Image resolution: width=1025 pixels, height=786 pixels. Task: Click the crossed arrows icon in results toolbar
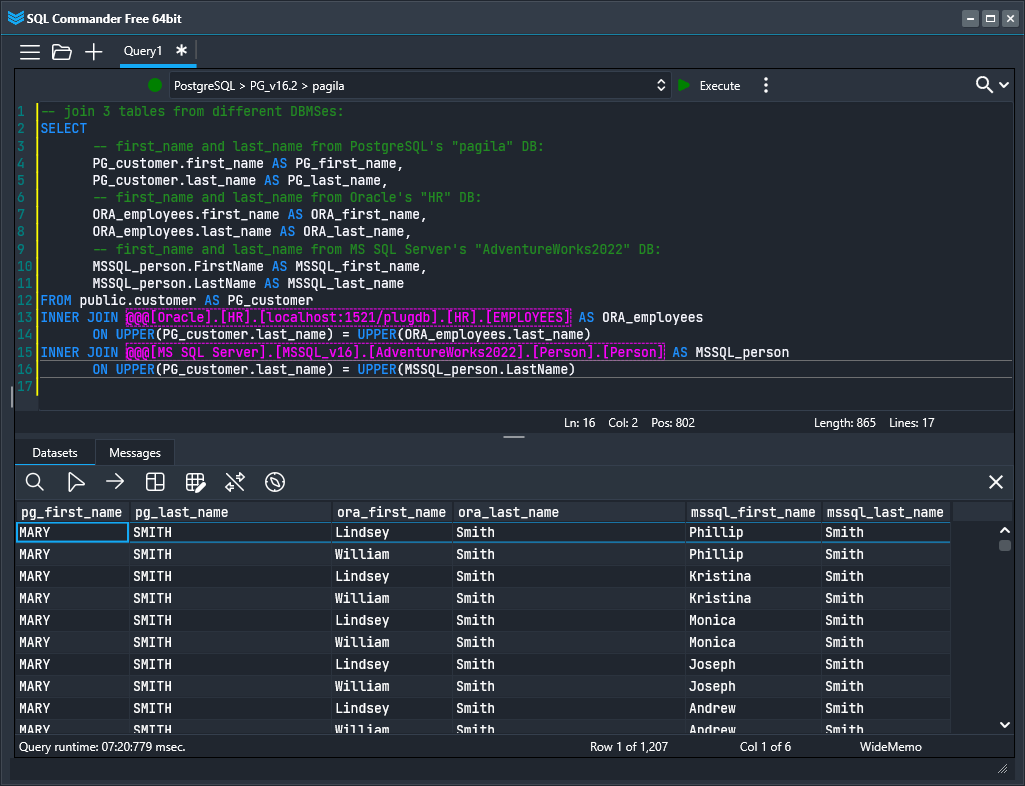pos(235,483)
